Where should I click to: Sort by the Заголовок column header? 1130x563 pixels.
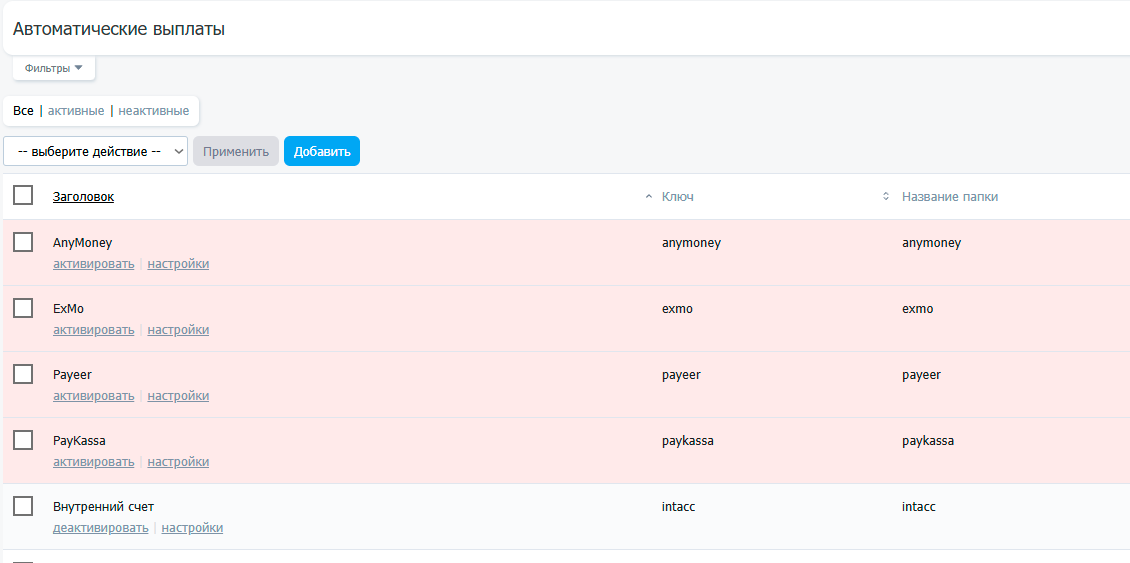83,197
